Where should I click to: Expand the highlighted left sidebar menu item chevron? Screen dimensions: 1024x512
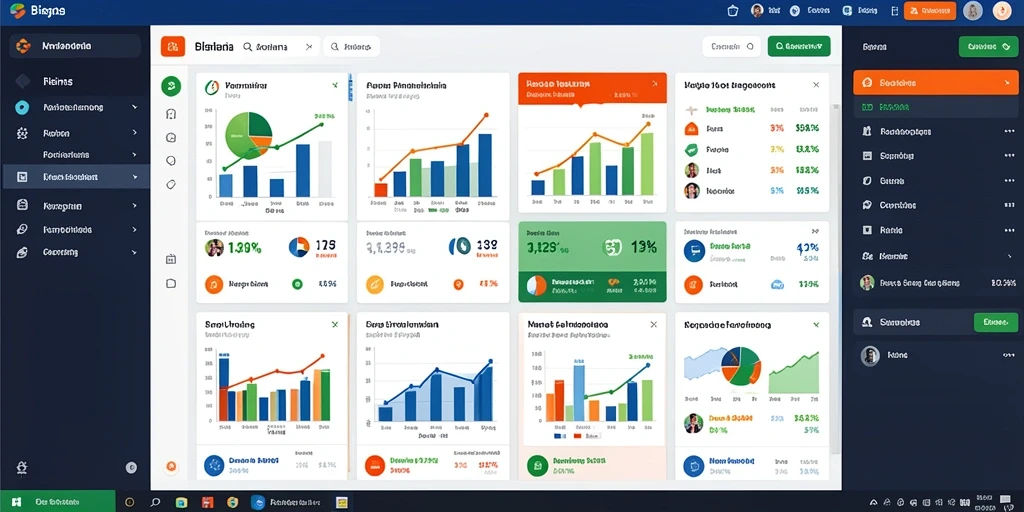click(x=135, y=177)
